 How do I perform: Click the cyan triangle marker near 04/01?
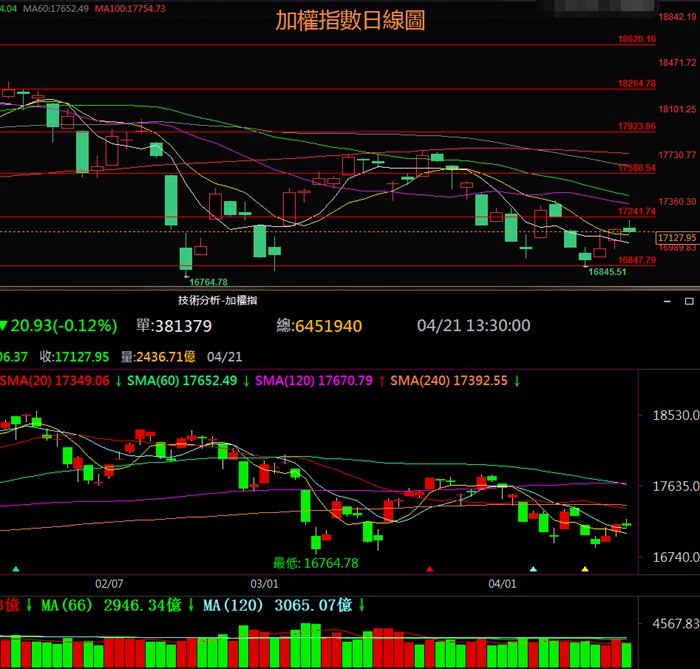pyautogui.click(x=533, y=569)
